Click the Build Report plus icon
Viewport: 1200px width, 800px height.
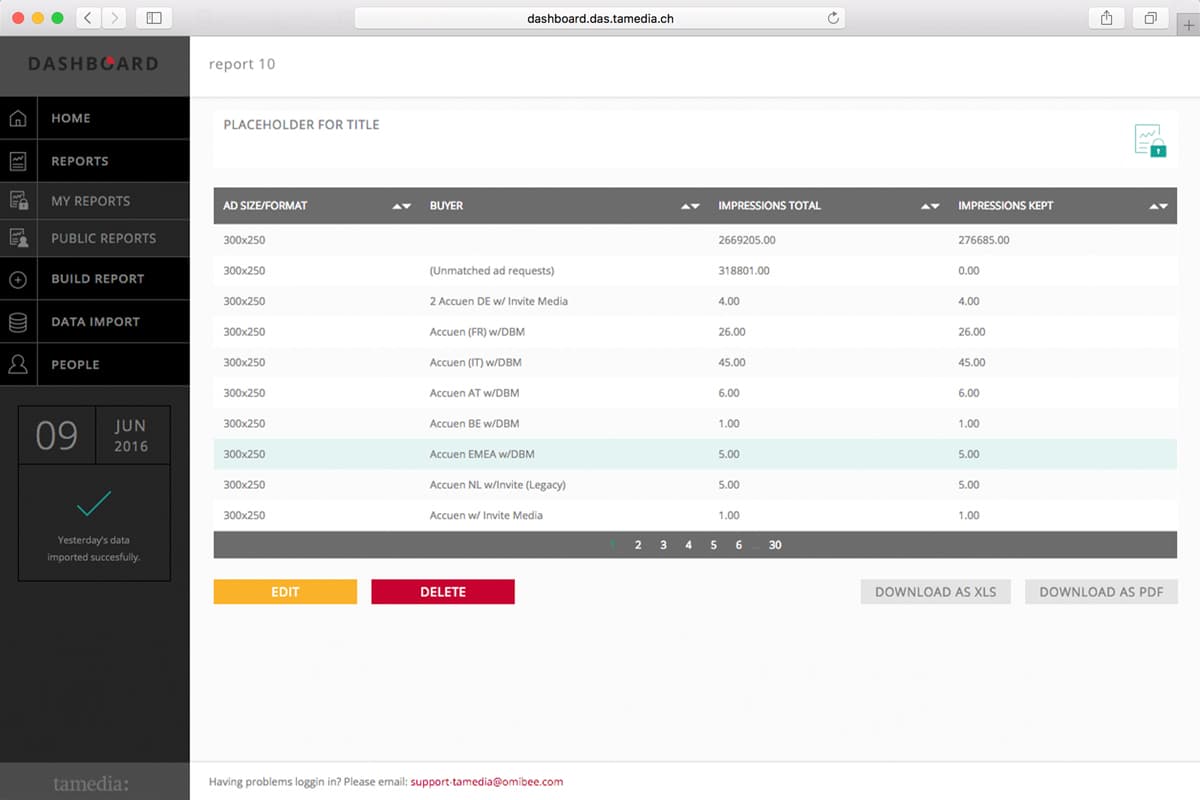[18, 280]
